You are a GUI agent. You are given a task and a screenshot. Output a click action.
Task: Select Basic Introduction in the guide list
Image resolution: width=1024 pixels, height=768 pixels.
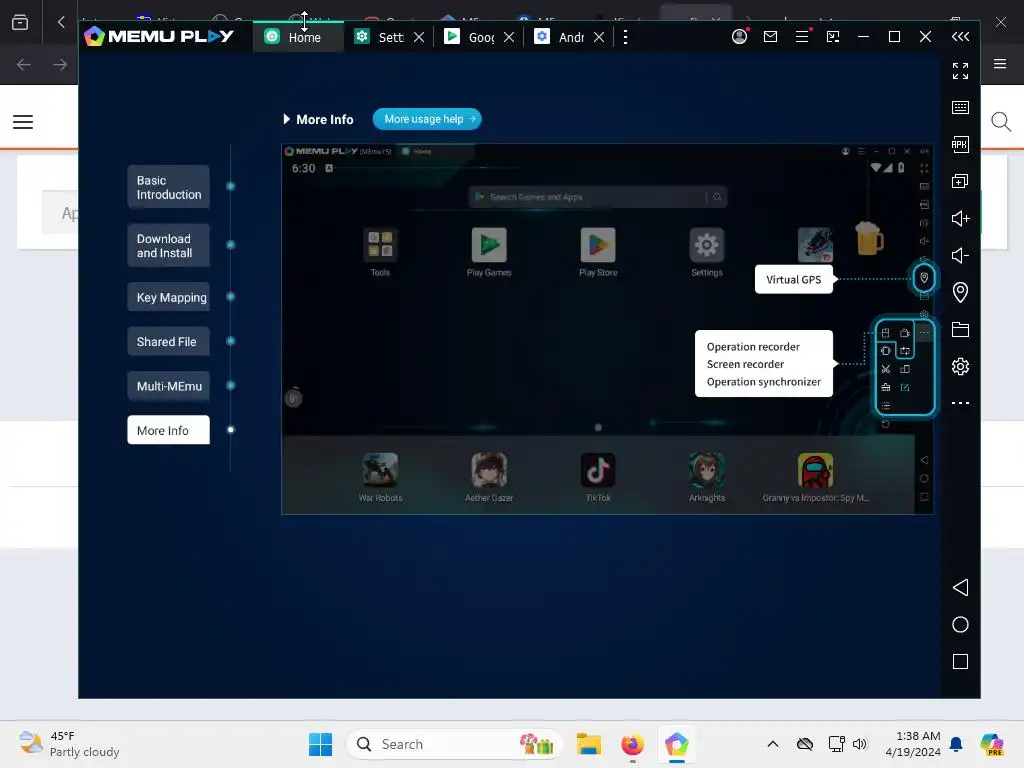point(168,187)
